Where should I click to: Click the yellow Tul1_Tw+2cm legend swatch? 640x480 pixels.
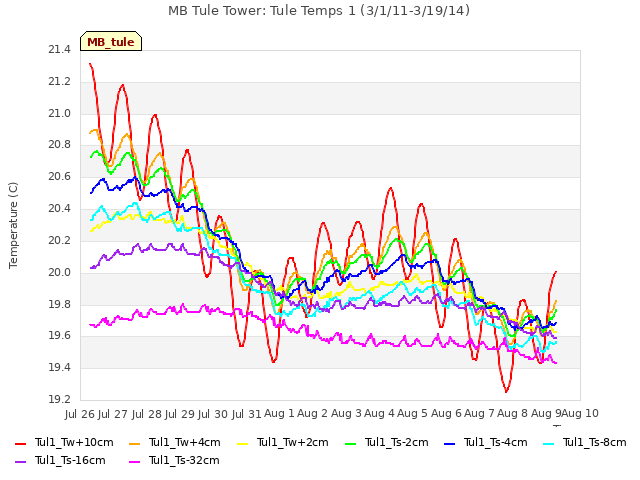(242, 443)
